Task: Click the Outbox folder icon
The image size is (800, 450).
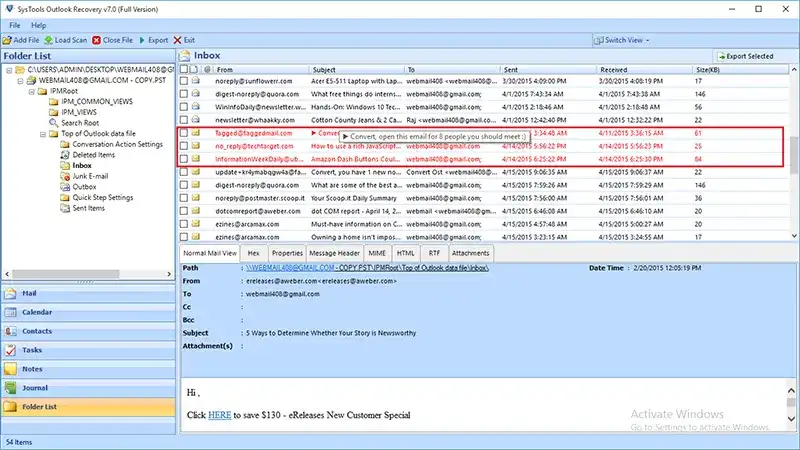Action: click(x=65, y=187)
